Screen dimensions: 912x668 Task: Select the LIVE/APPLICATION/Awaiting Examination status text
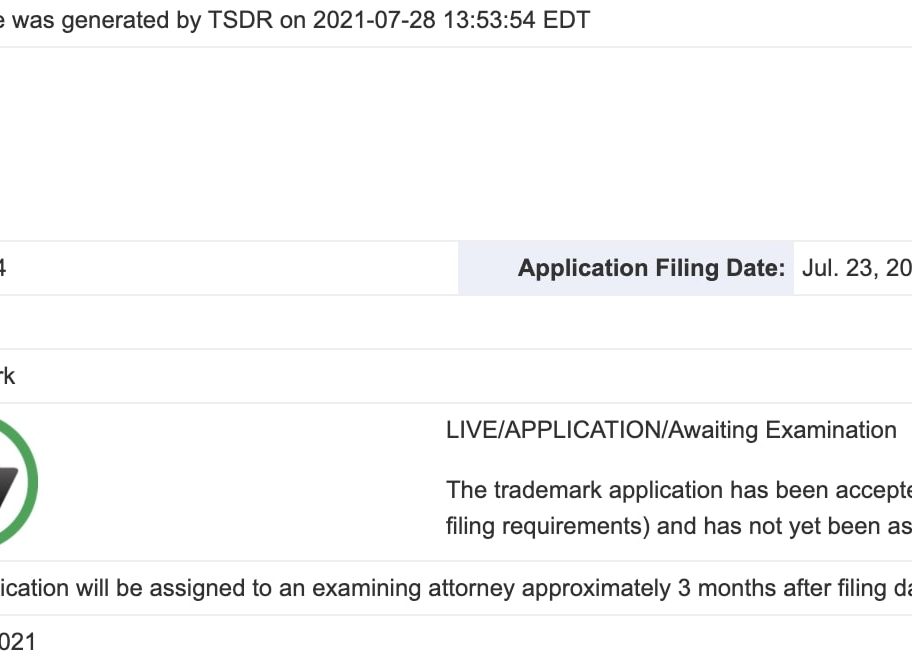tap(671, 431)
